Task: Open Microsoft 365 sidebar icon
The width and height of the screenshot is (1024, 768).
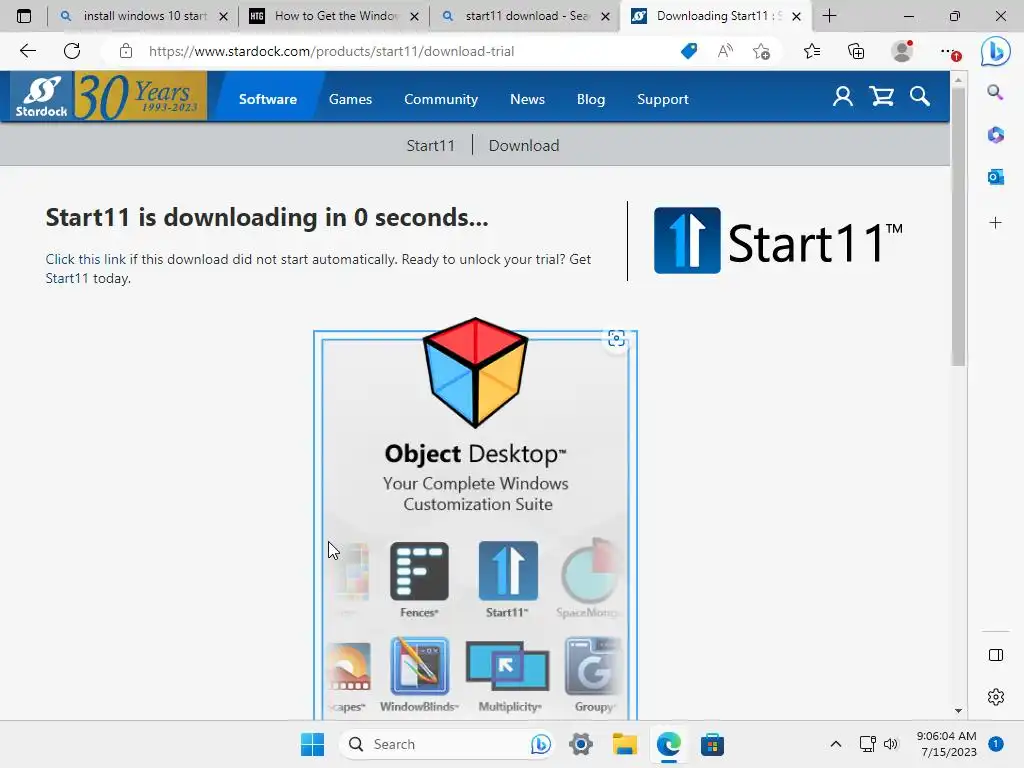Action: 995,135
